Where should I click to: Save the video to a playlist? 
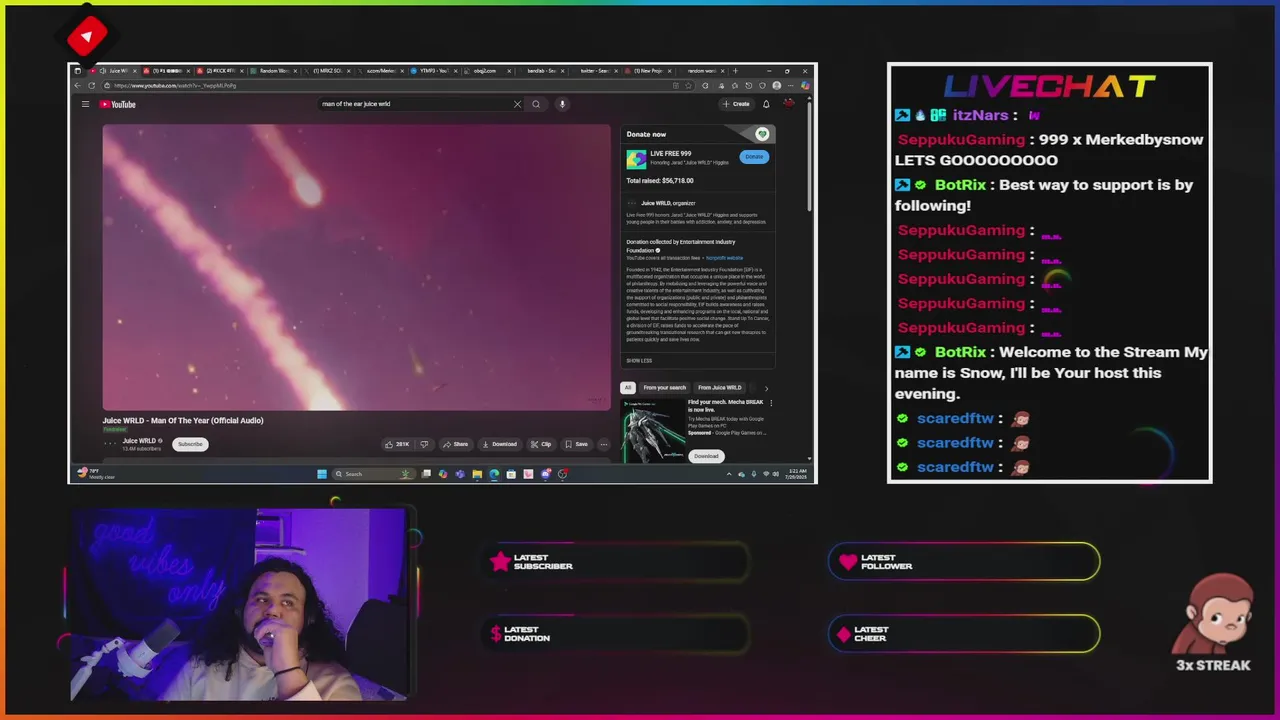pyautogui.click(x=576, y=444)
